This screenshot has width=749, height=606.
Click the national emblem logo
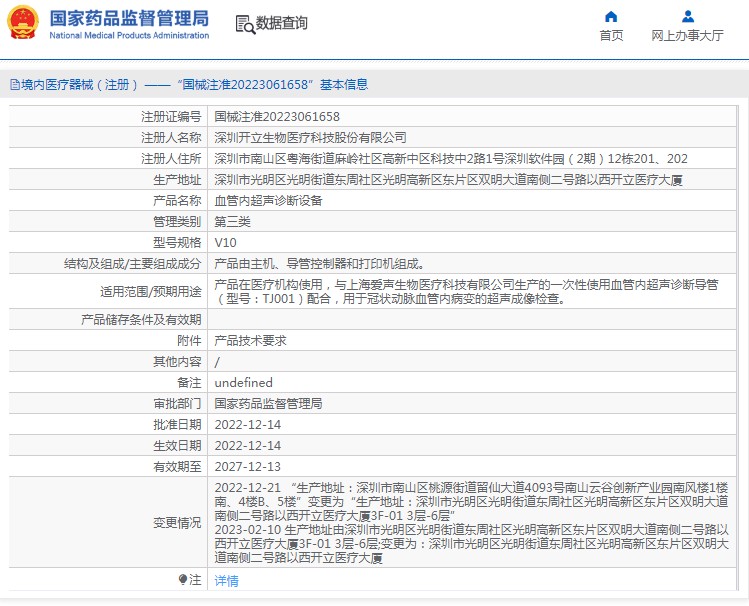click(x=22, y=22)
